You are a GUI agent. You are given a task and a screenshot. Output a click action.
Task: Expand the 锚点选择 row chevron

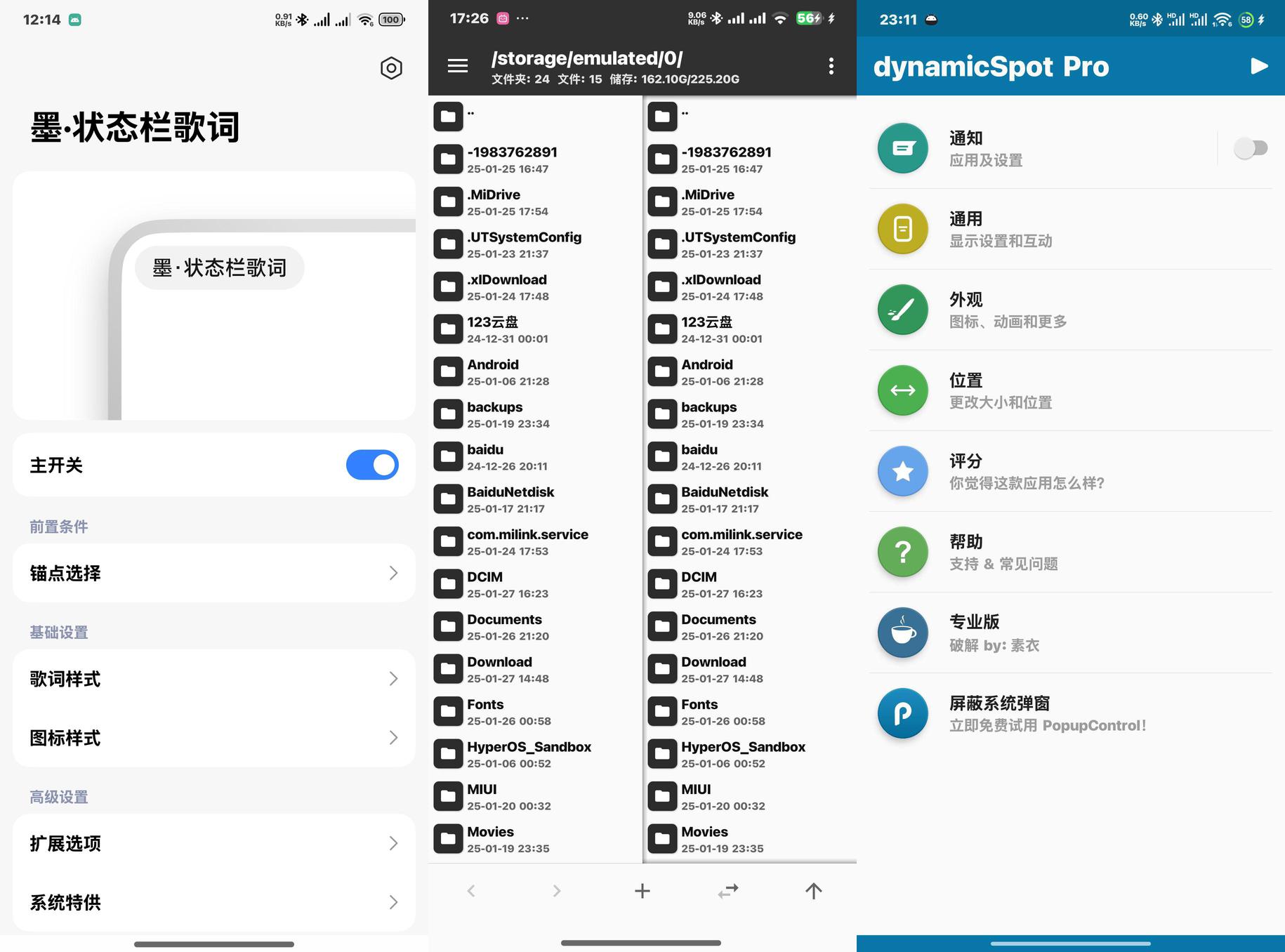pyautogui.click(x=394, y=574)
